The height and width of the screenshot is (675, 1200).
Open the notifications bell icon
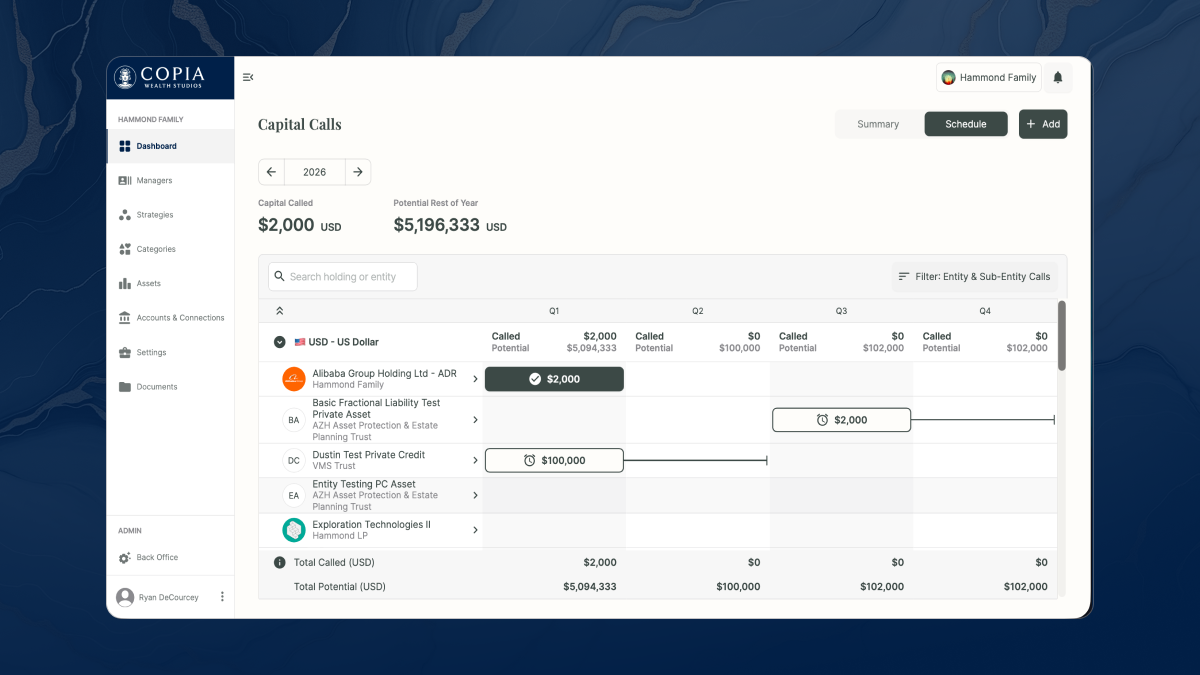(x=1058, y=78)
